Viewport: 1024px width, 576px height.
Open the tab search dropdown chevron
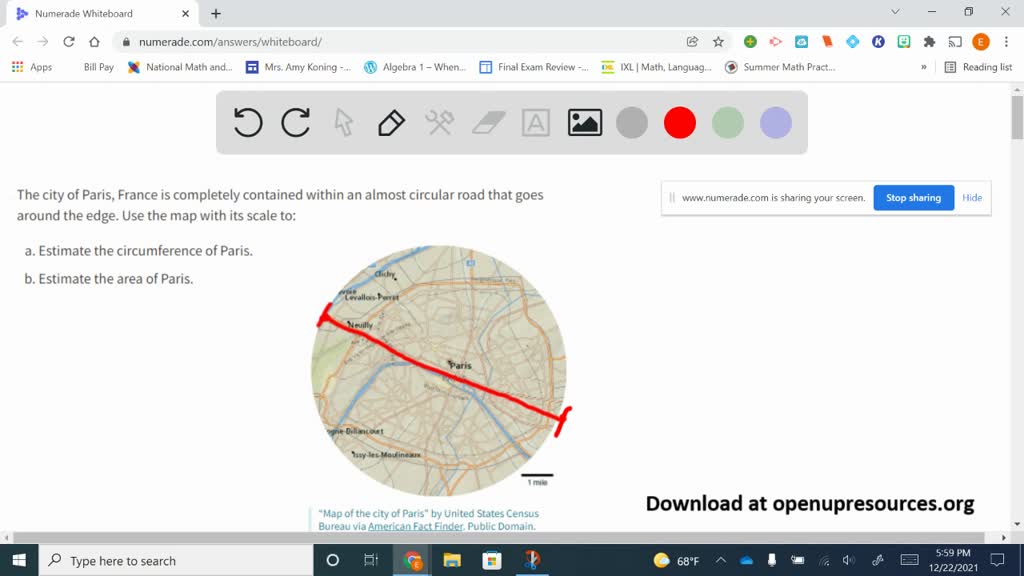point(895,12)
